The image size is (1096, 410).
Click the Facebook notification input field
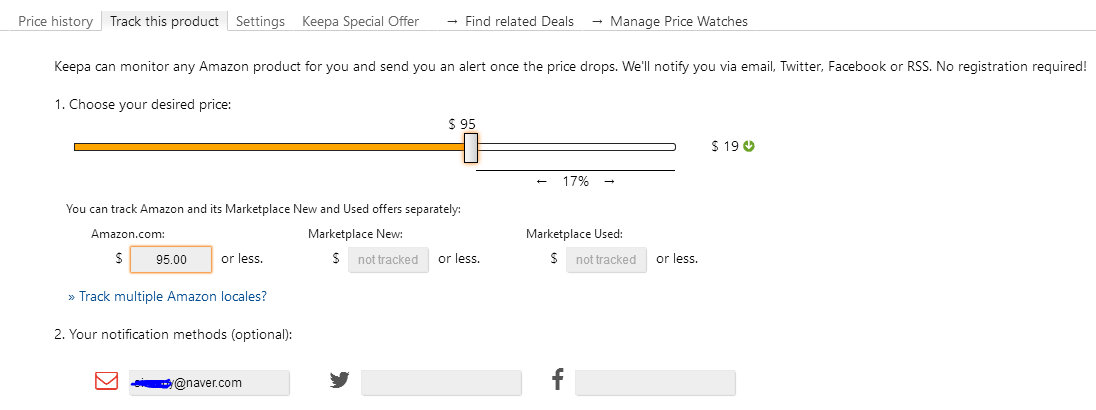coord(655,383)
